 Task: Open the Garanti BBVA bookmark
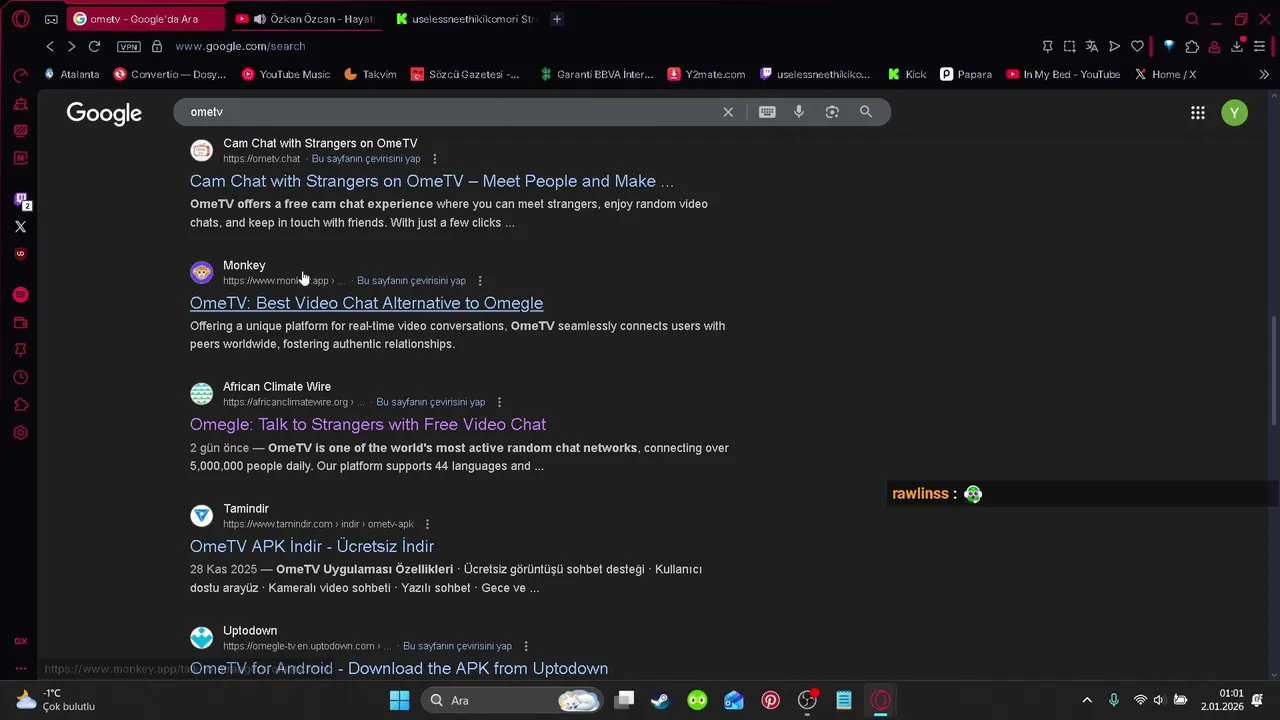click(597, 74)
